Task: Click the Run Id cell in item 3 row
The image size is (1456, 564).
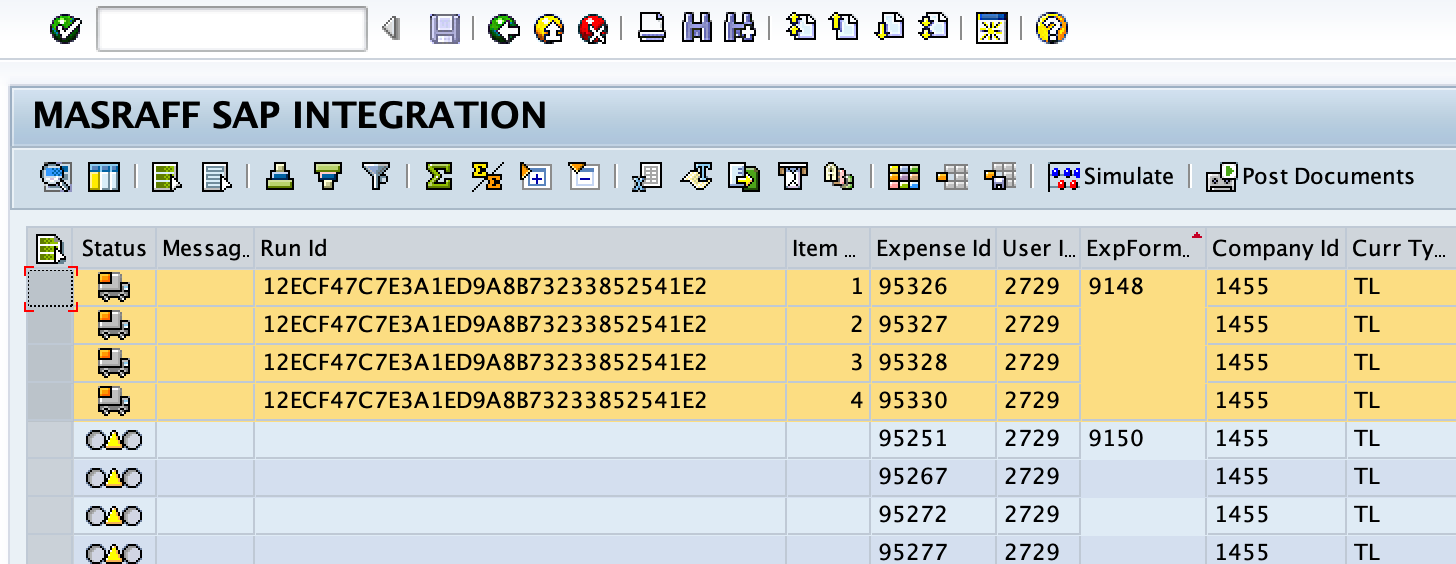Action: point(520,363)
